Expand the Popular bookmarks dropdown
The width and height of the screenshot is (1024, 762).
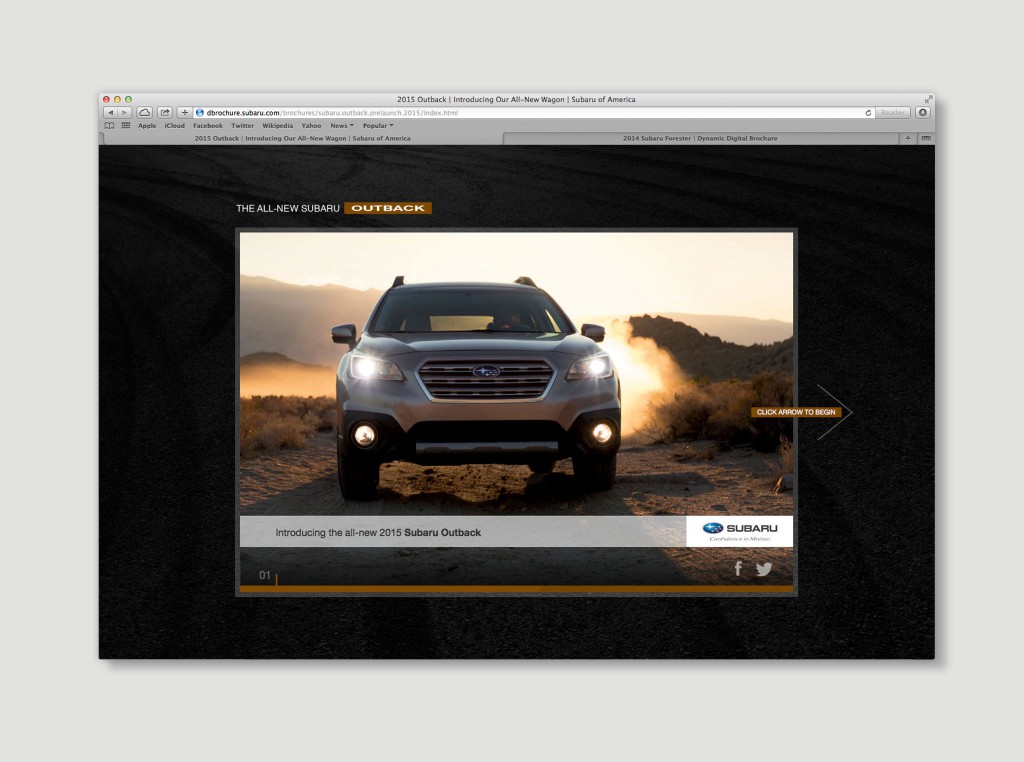click(378, 126)
